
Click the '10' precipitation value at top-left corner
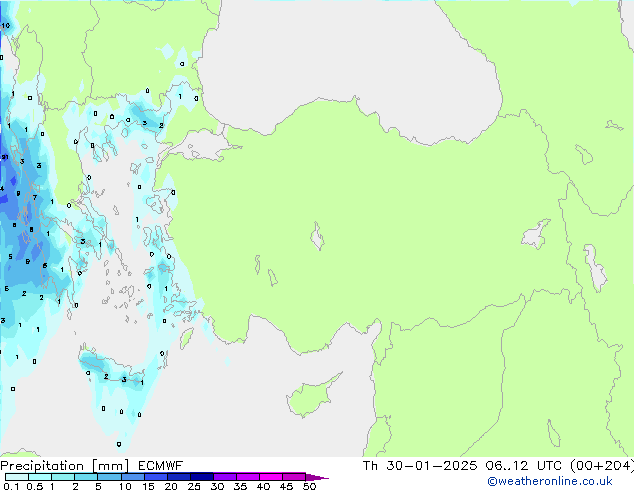point(6,25)
